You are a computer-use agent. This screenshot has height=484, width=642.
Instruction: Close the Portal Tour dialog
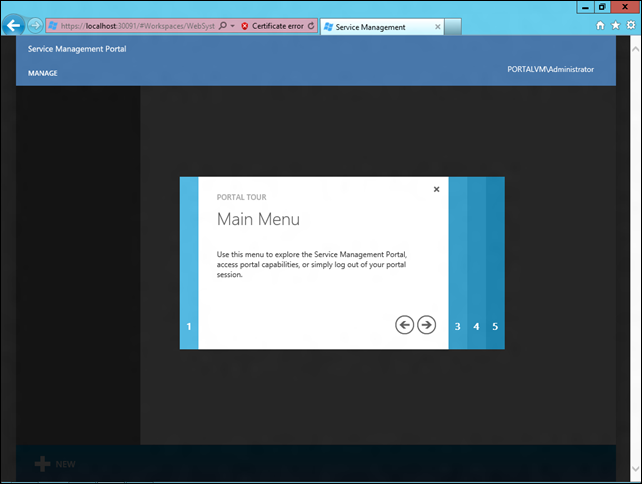coord(436,189)
